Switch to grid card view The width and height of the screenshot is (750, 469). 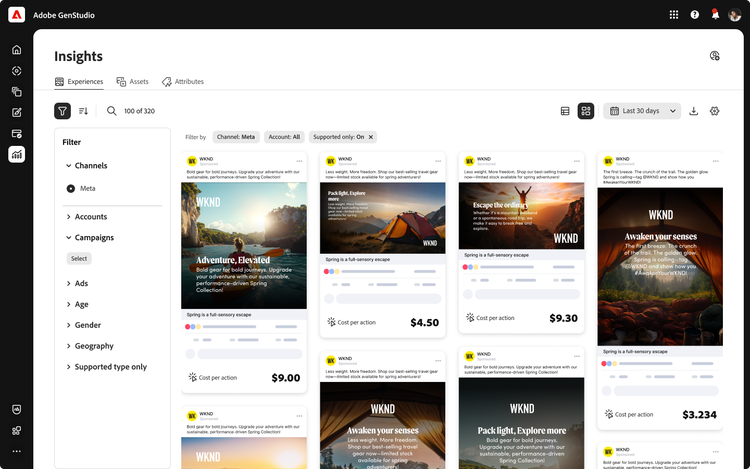[x=586, y=111]
